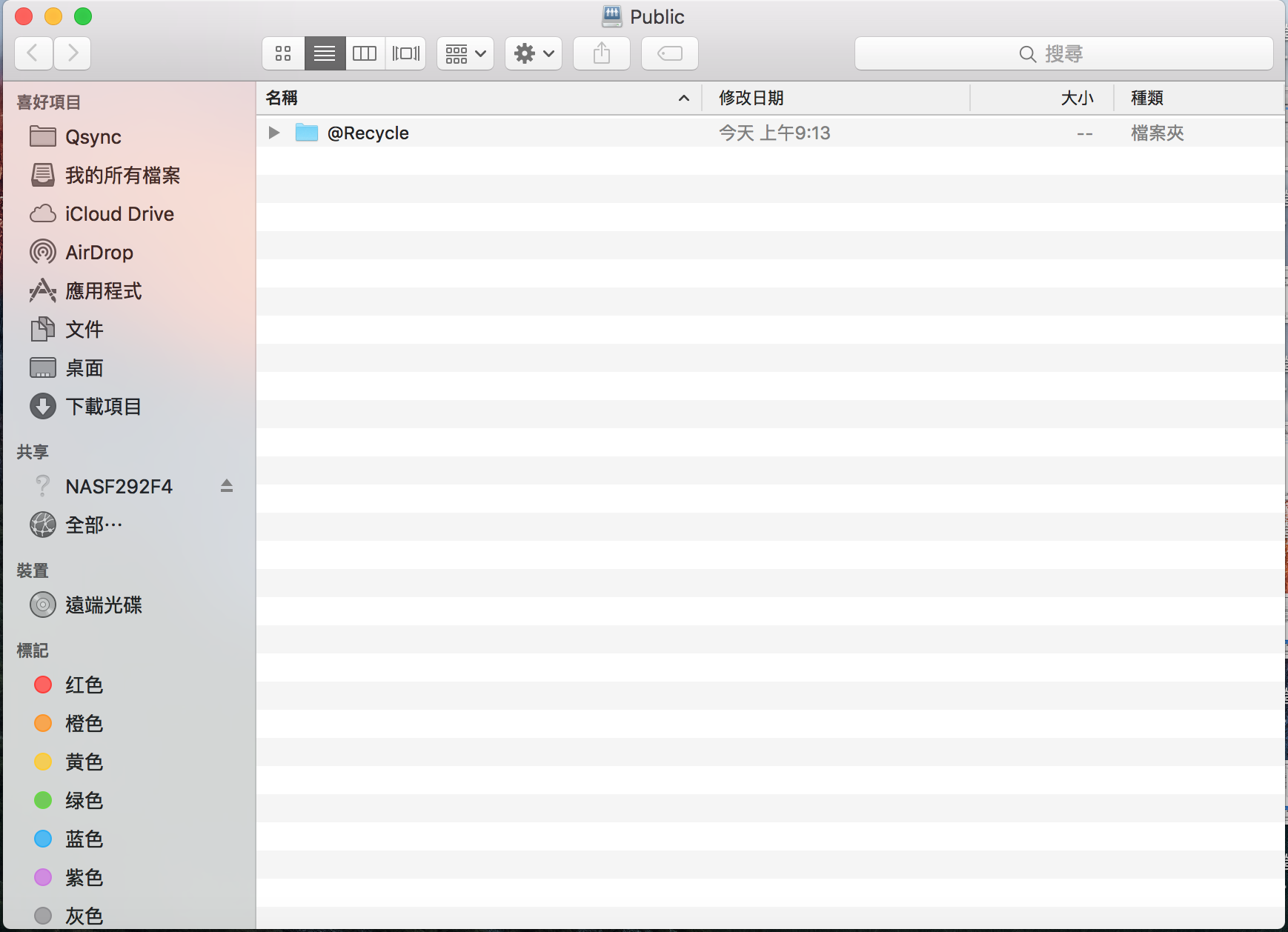Open AirDrop from the sidebar

99,253
